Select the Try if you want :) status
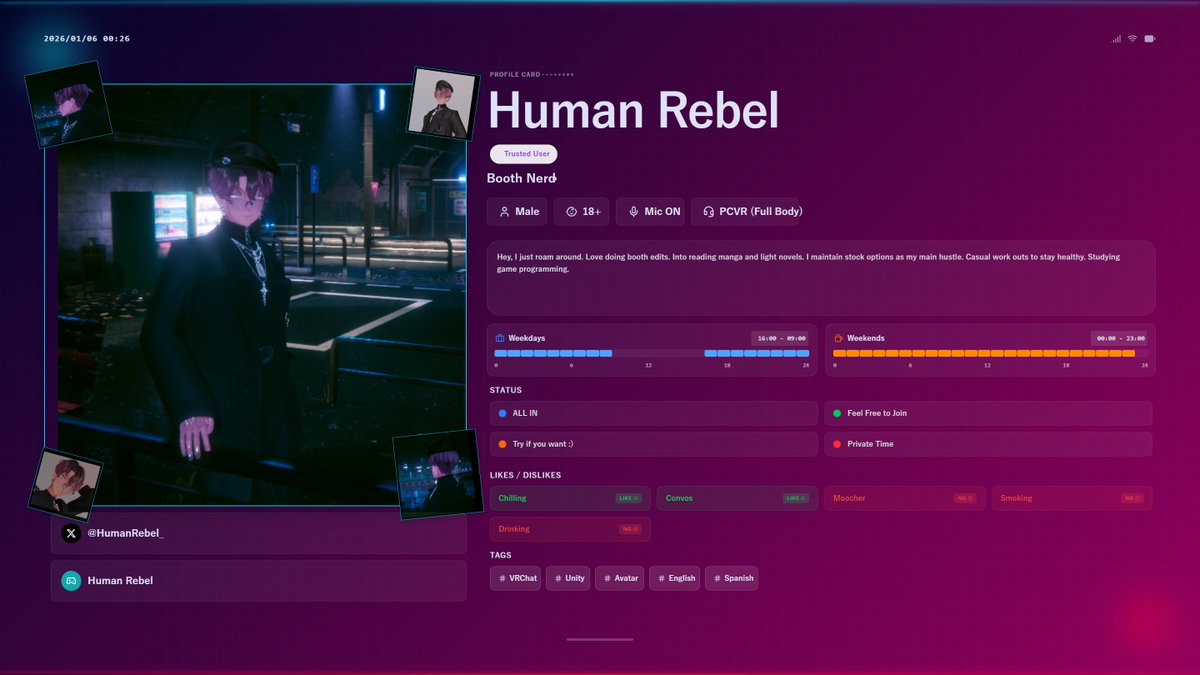 654,444
